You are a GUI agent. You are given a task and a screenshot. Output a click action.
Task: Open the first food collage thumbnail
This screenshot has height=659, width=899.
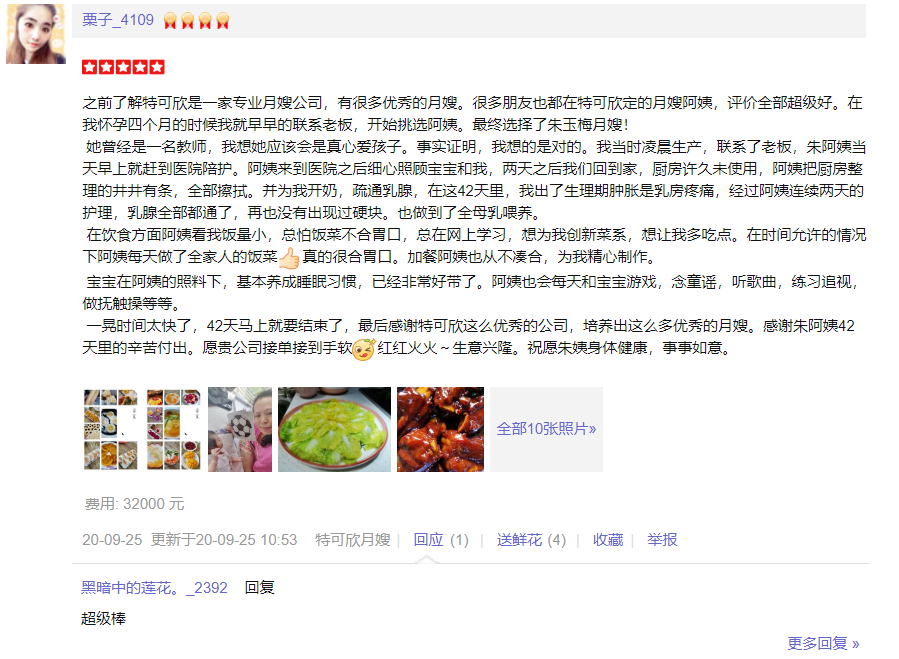(111, 430)
